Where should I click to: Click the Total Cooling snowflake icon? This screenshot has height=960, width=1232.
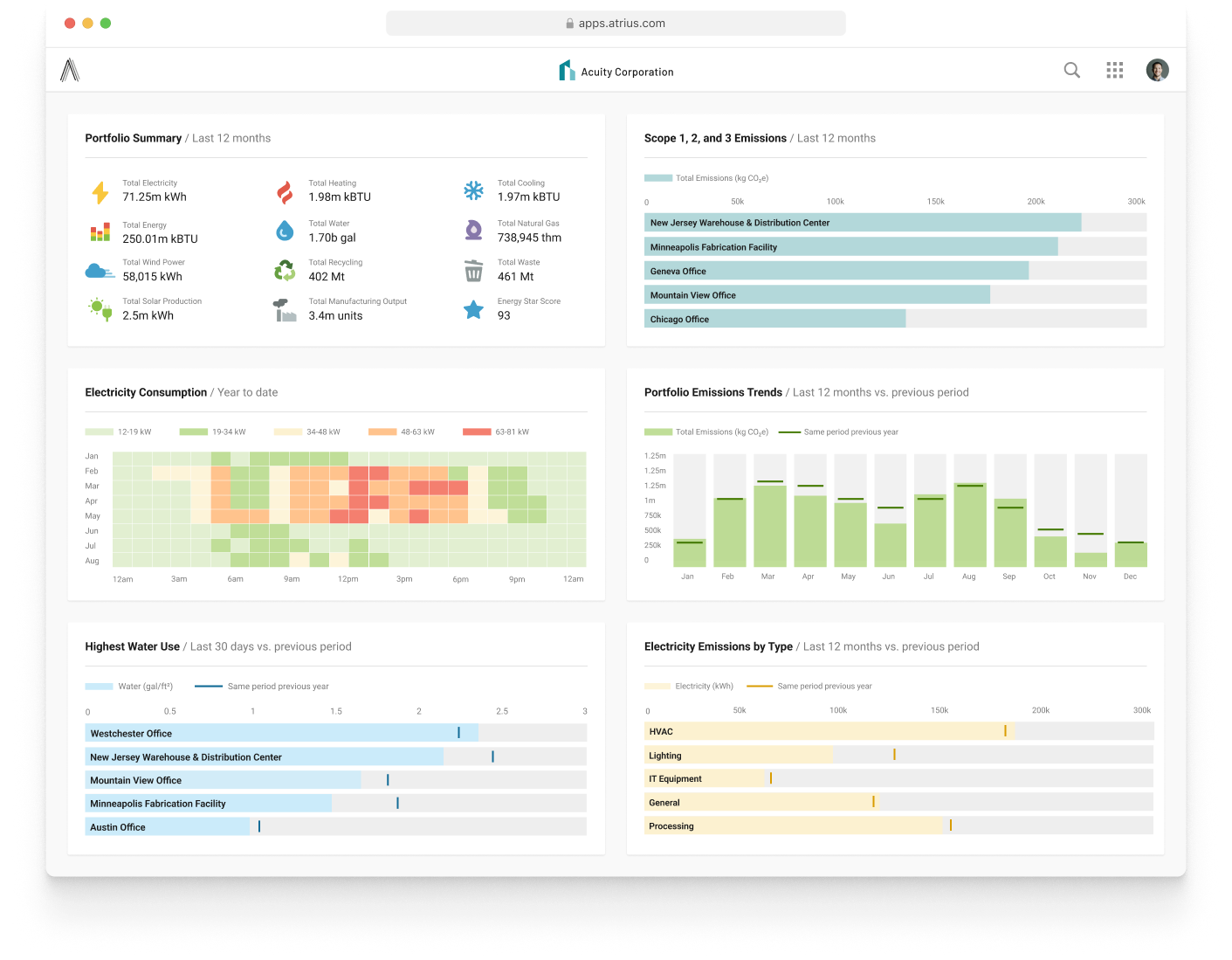pos(473,191)
